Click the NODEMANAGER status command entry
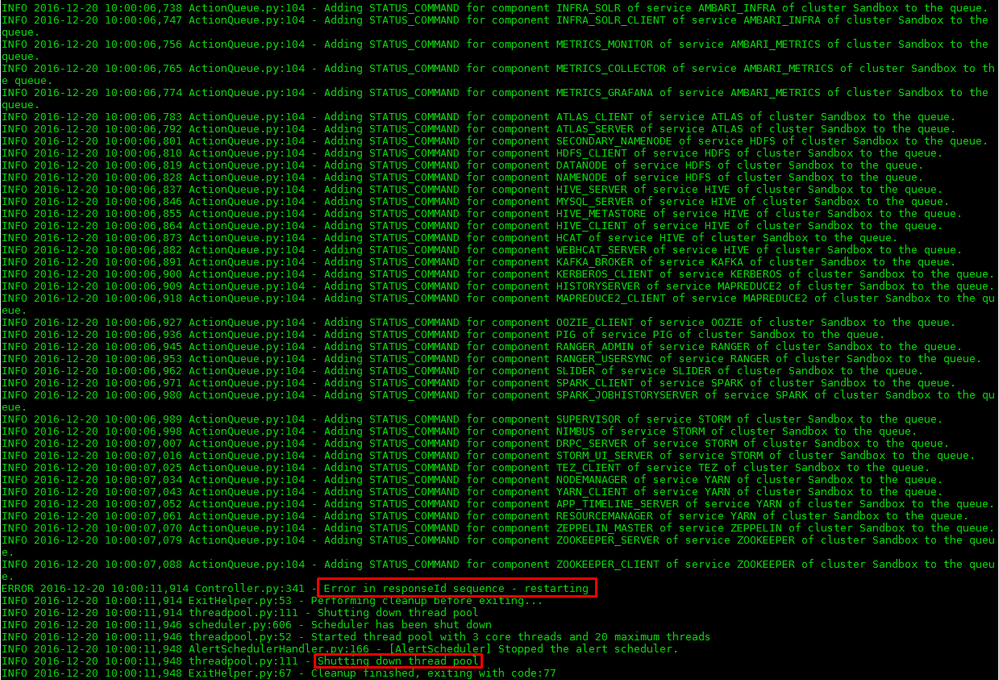The height and width of the screenshot is (680, 999). coord(300,479)
